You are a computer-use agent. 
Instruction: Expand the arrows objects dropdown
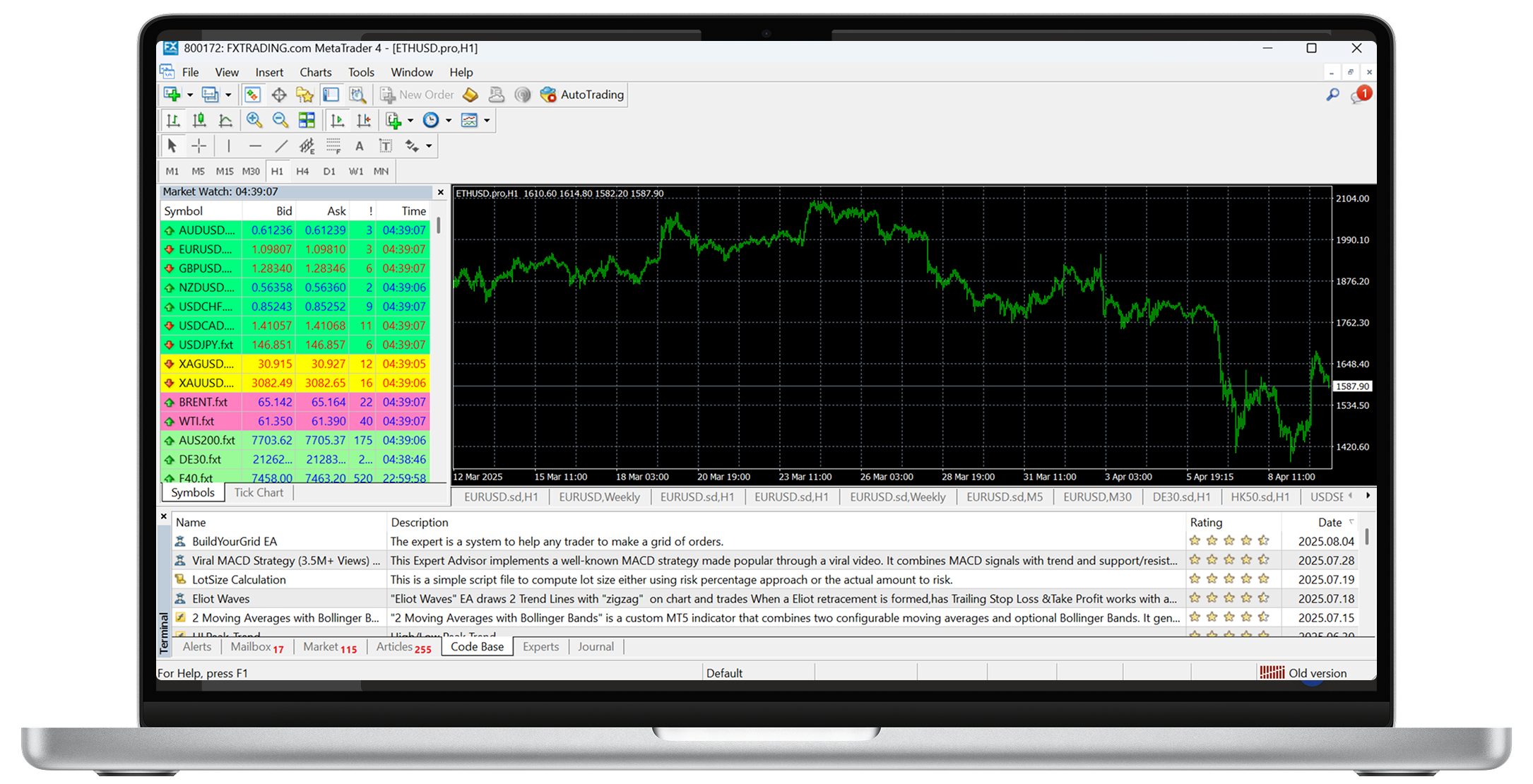pyautogui.click(x=429, y=146)
